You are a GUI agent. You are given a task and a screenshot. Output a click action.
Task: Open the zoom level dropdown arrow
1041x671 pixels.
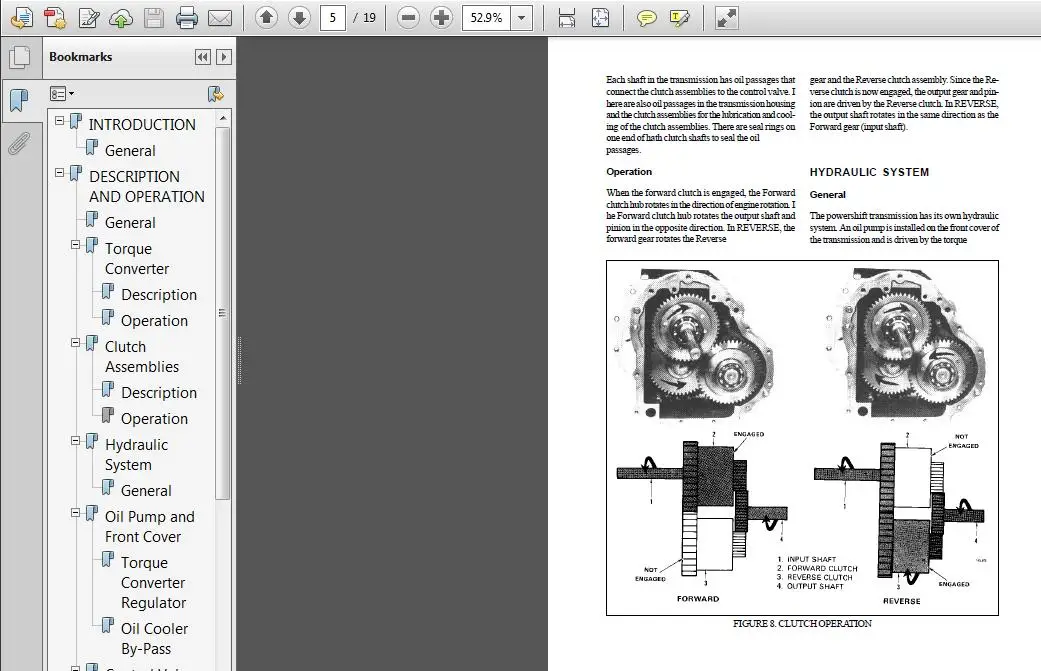point(522,18)
